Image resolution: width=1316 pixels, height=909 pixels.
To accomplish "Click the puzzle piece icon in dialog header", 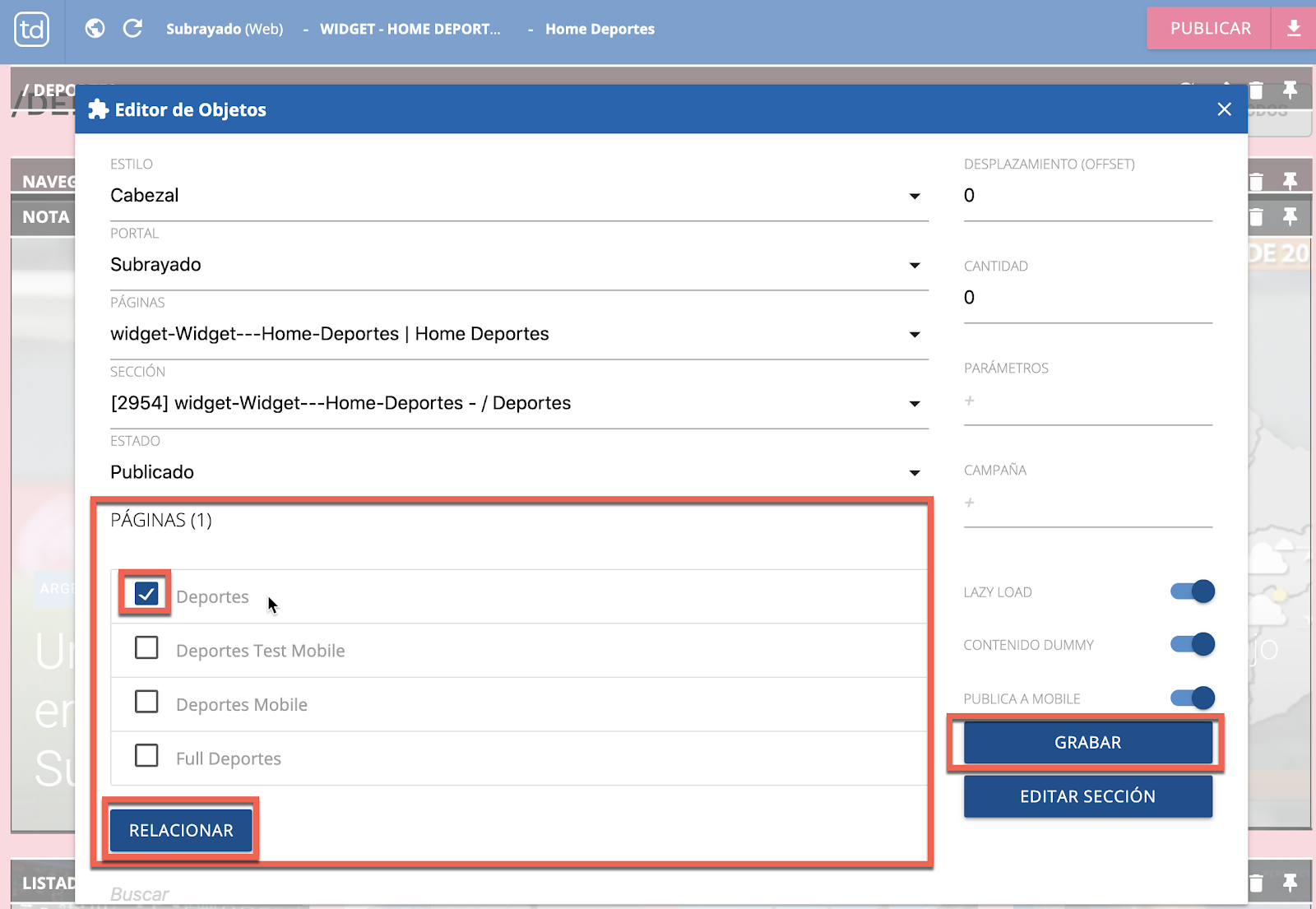I will coord(99,109).
